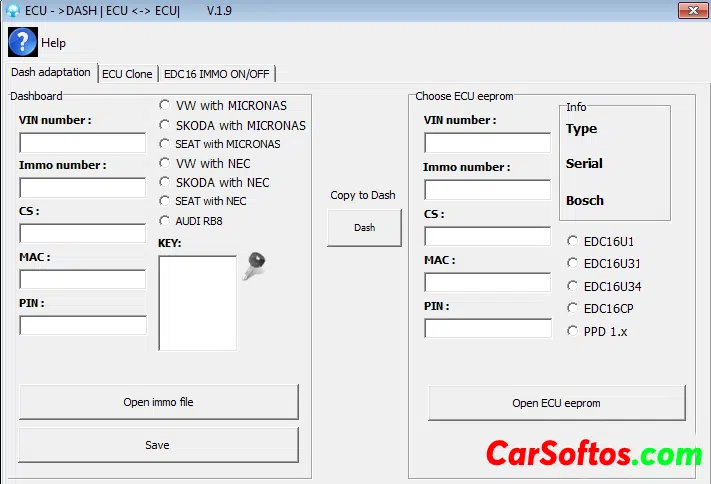Go to Dash adaptation tab
The height and width of the screenshot is (484, 711).
click(50, 73)
